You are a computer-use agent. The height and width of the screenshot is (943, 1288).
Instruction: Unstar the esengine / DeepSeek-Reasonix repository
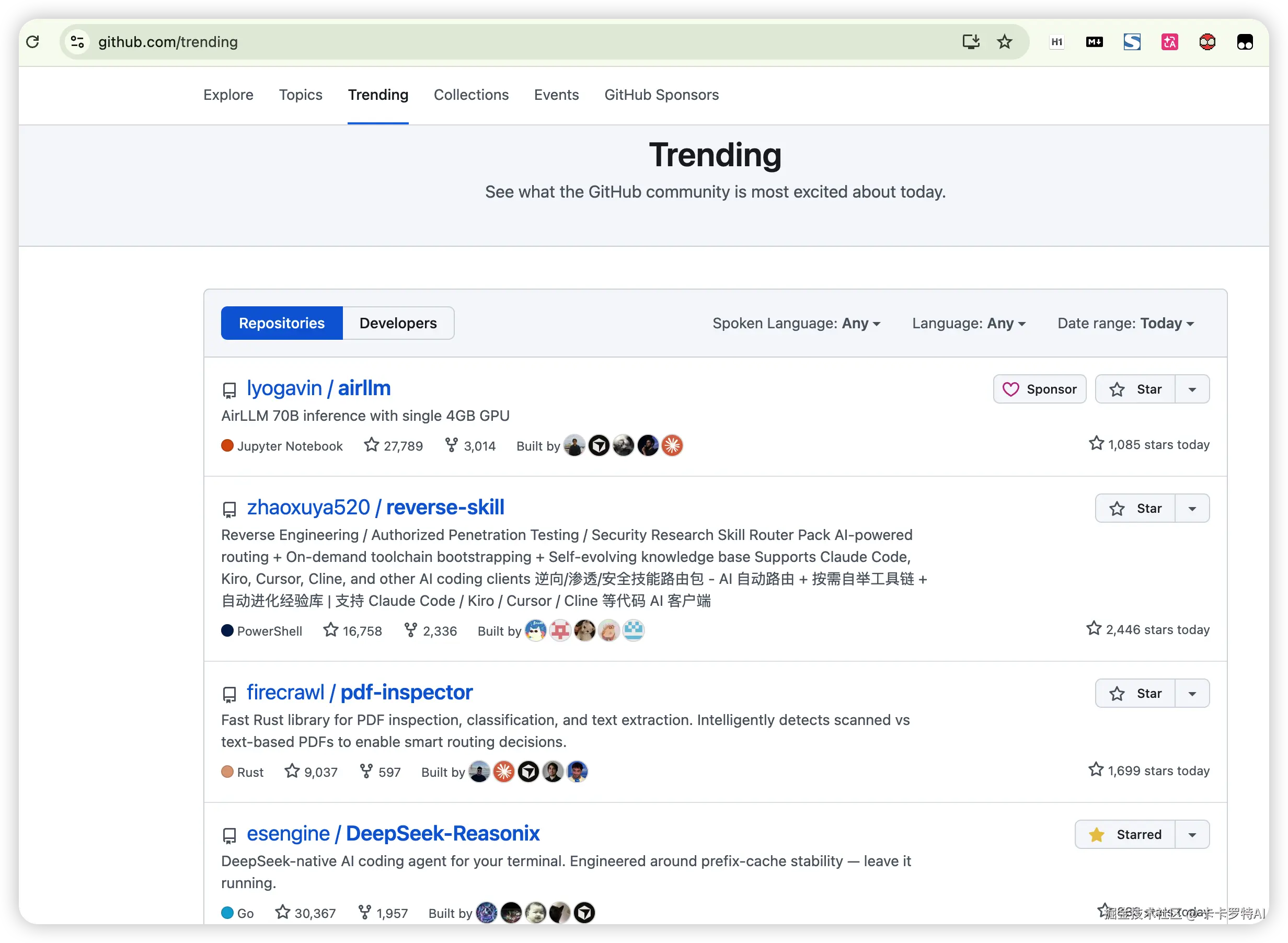[x=1125, y=834]
